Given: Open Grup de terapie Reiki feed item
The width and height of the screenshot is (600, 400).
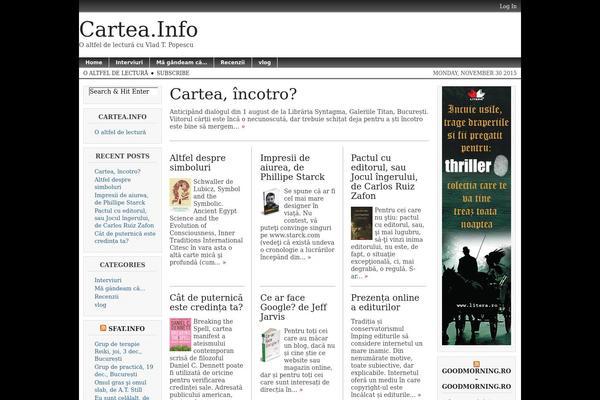Looking at the screenshot, I should pyautogui.click(x=118, y=351).
